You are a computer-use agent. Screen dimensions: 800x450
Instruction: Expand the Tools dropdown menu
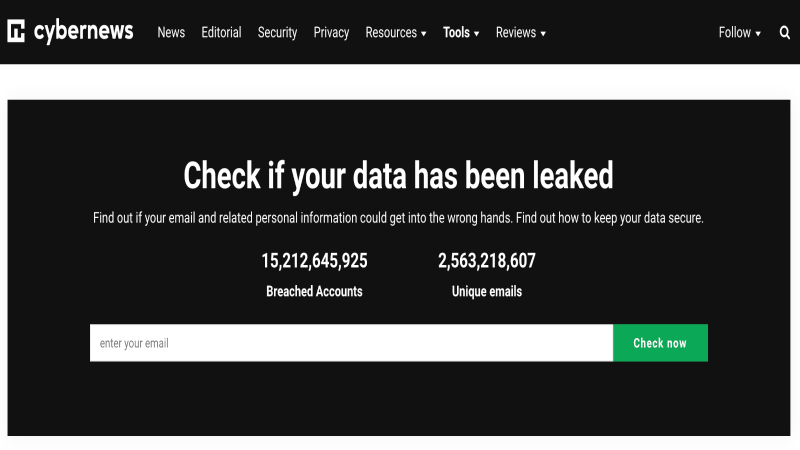[x=461, y=33]
